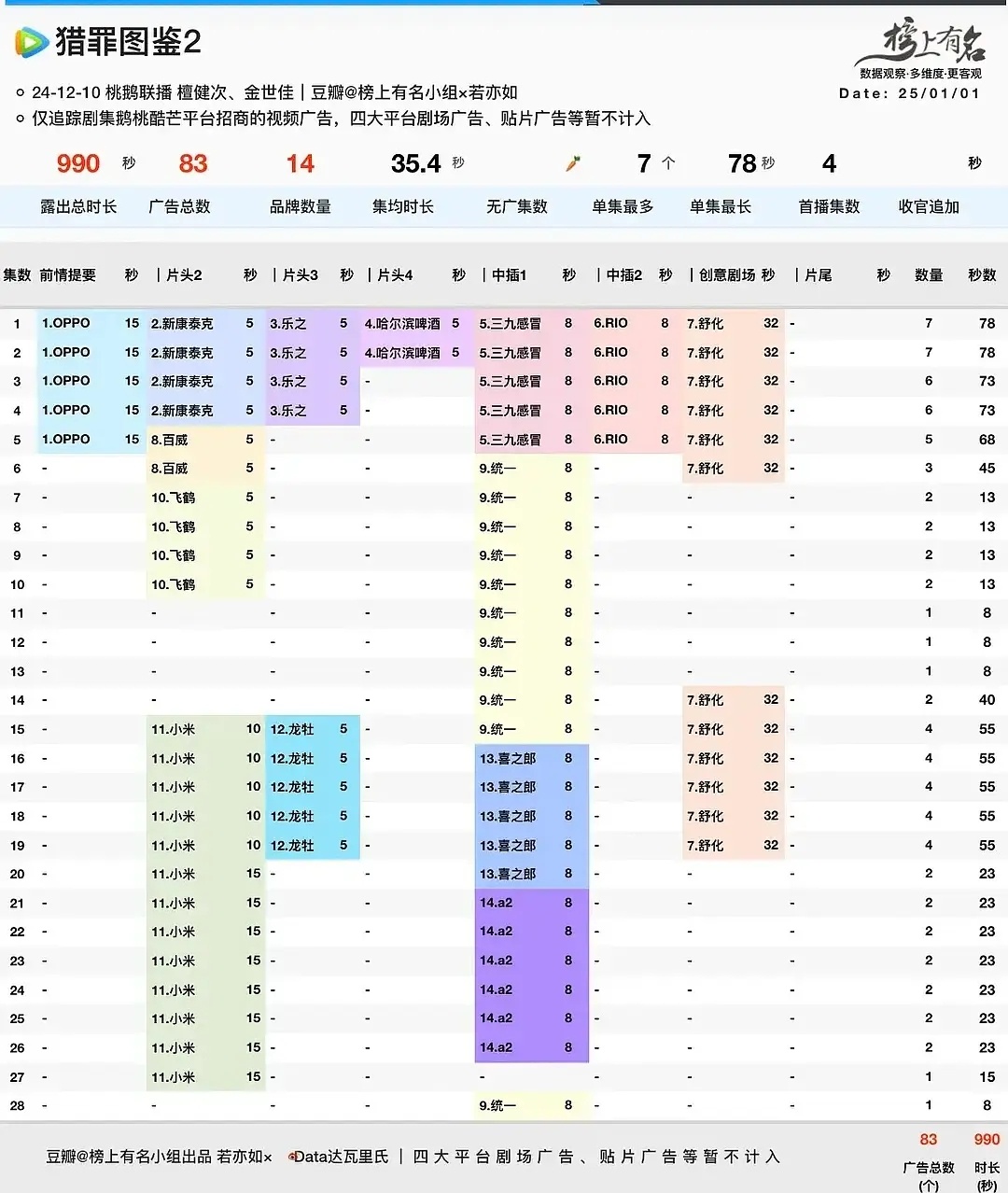Click 13.喜之郎 in the episode 20 row
Viewport: 1008px width, 1193px height.
tap(508, 874)
